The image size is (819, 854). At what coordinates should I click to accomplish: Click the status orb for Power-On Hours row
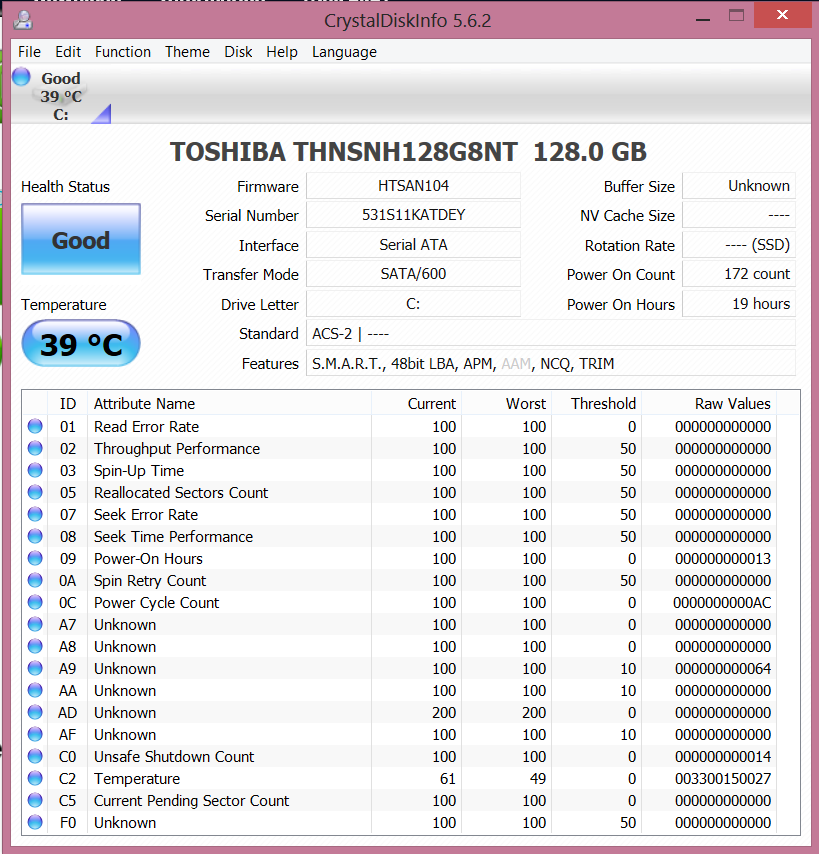(35, 559)
